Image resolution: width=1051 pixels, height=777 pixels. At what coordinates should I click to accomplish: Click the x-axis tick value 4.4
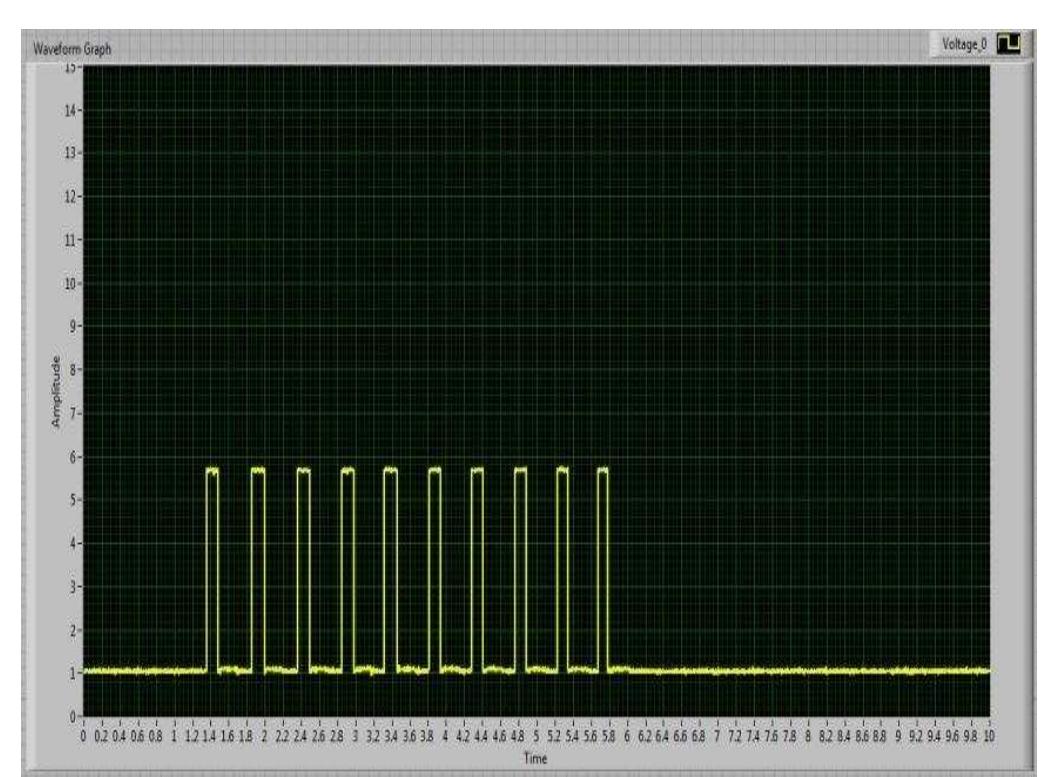[481, 736]
